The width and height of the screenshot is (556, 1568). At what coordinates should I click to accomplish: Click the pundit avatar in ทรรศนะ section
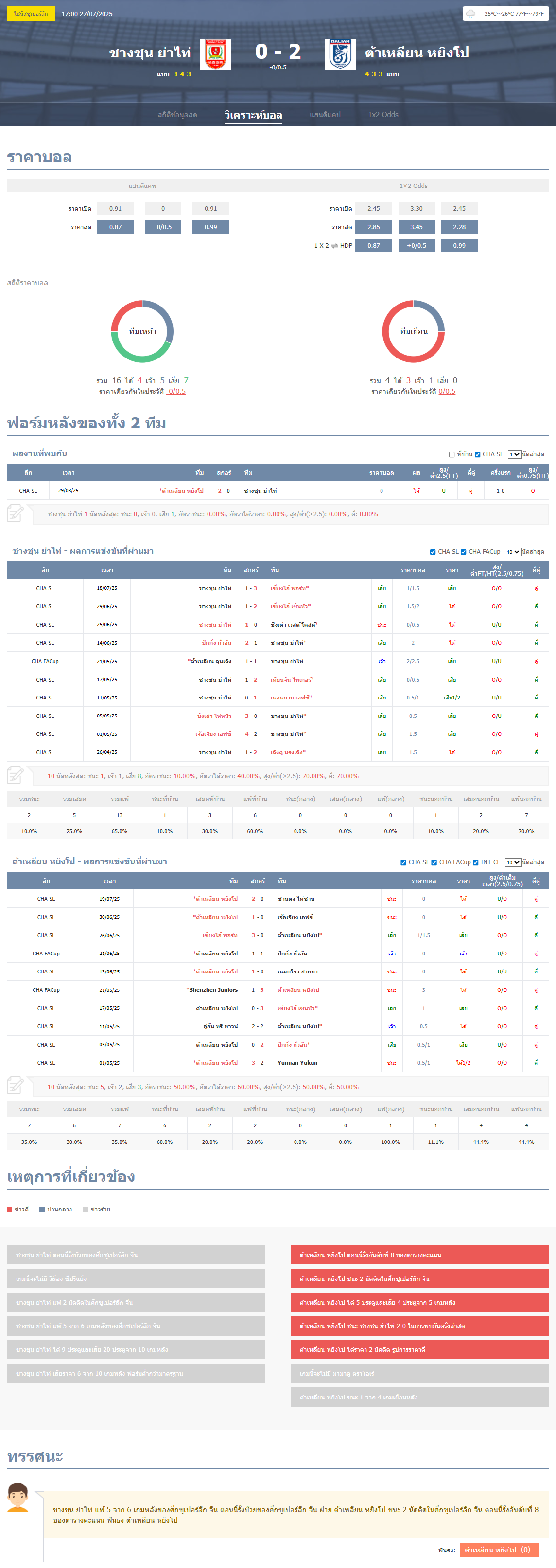click(18, 1497)
